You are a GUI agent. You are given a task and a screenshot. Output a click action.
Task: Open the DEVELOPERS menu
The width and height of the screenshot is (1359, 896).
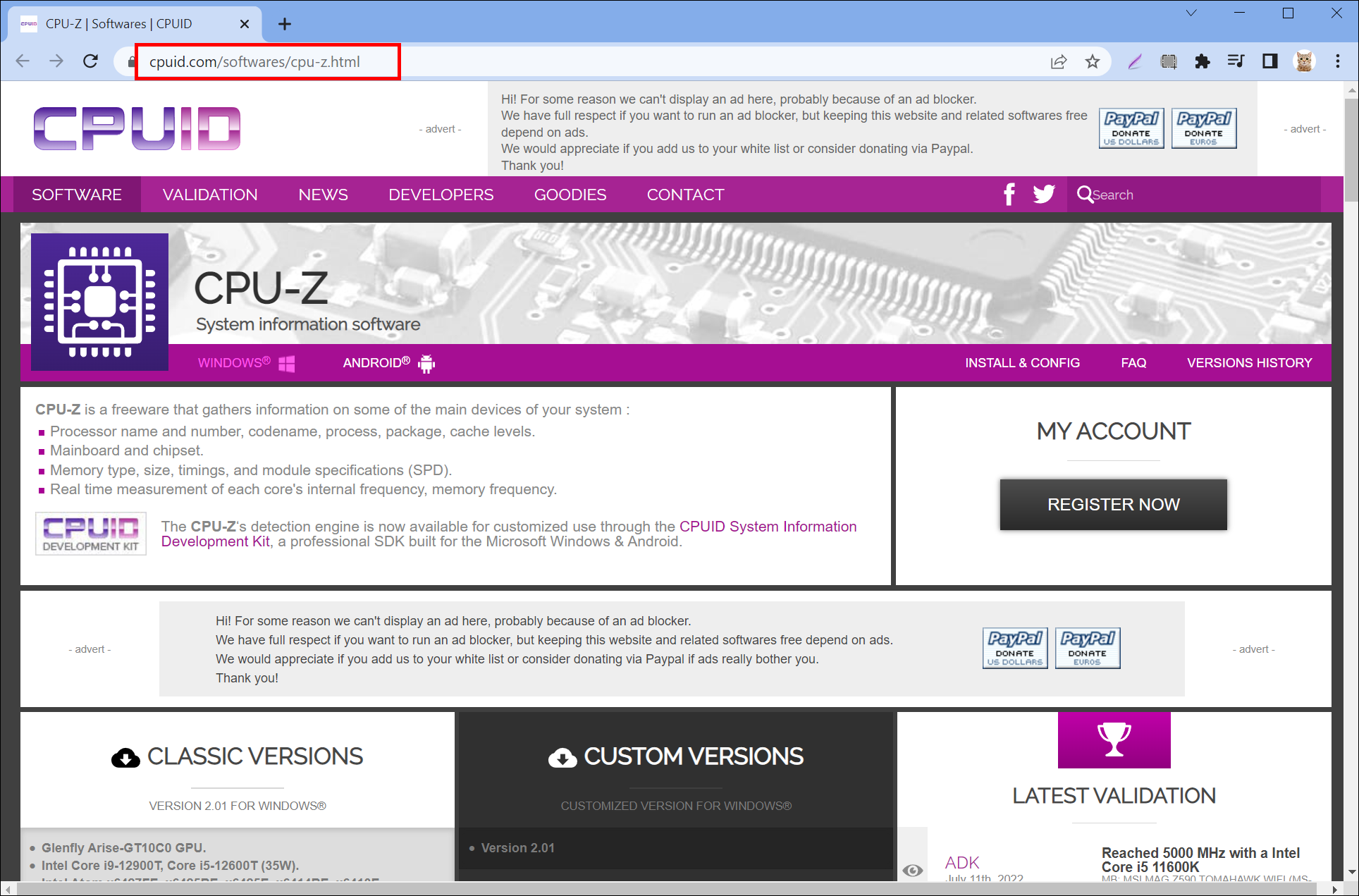441,195
